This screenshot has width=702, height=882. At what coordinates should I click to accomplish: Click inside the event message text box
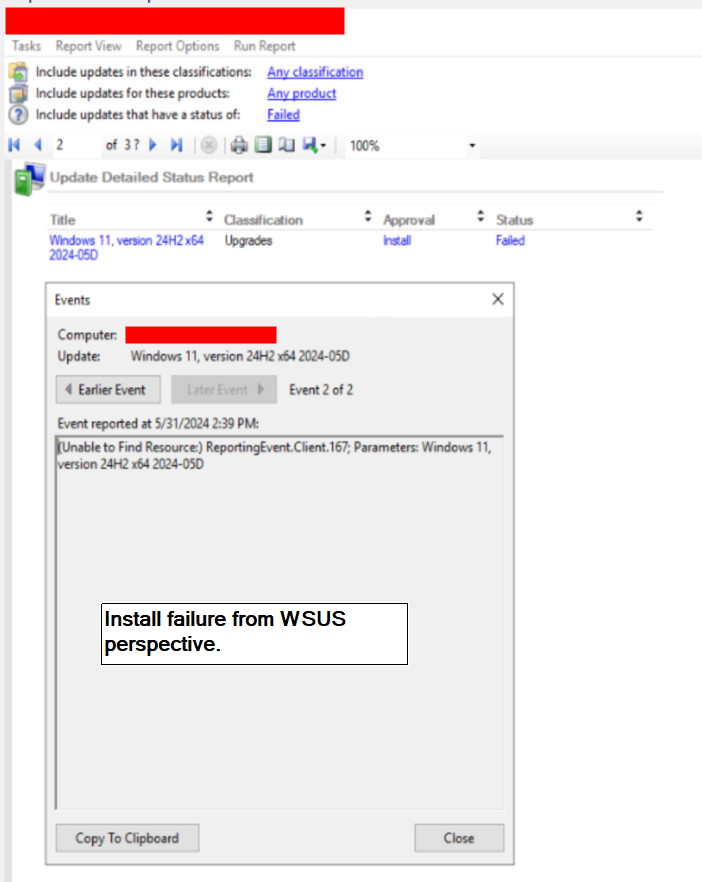[280, 622]
